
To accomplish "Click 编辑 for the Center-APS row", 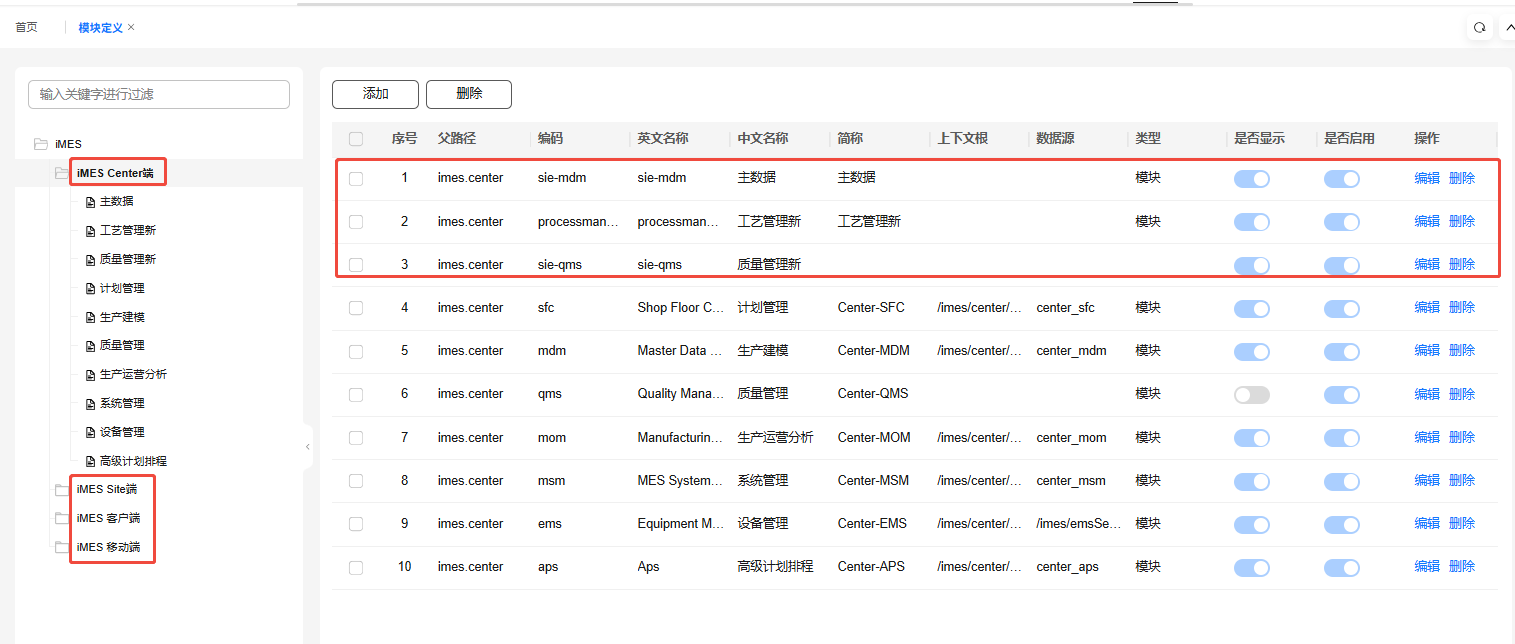I will [x=1427, y=566].
